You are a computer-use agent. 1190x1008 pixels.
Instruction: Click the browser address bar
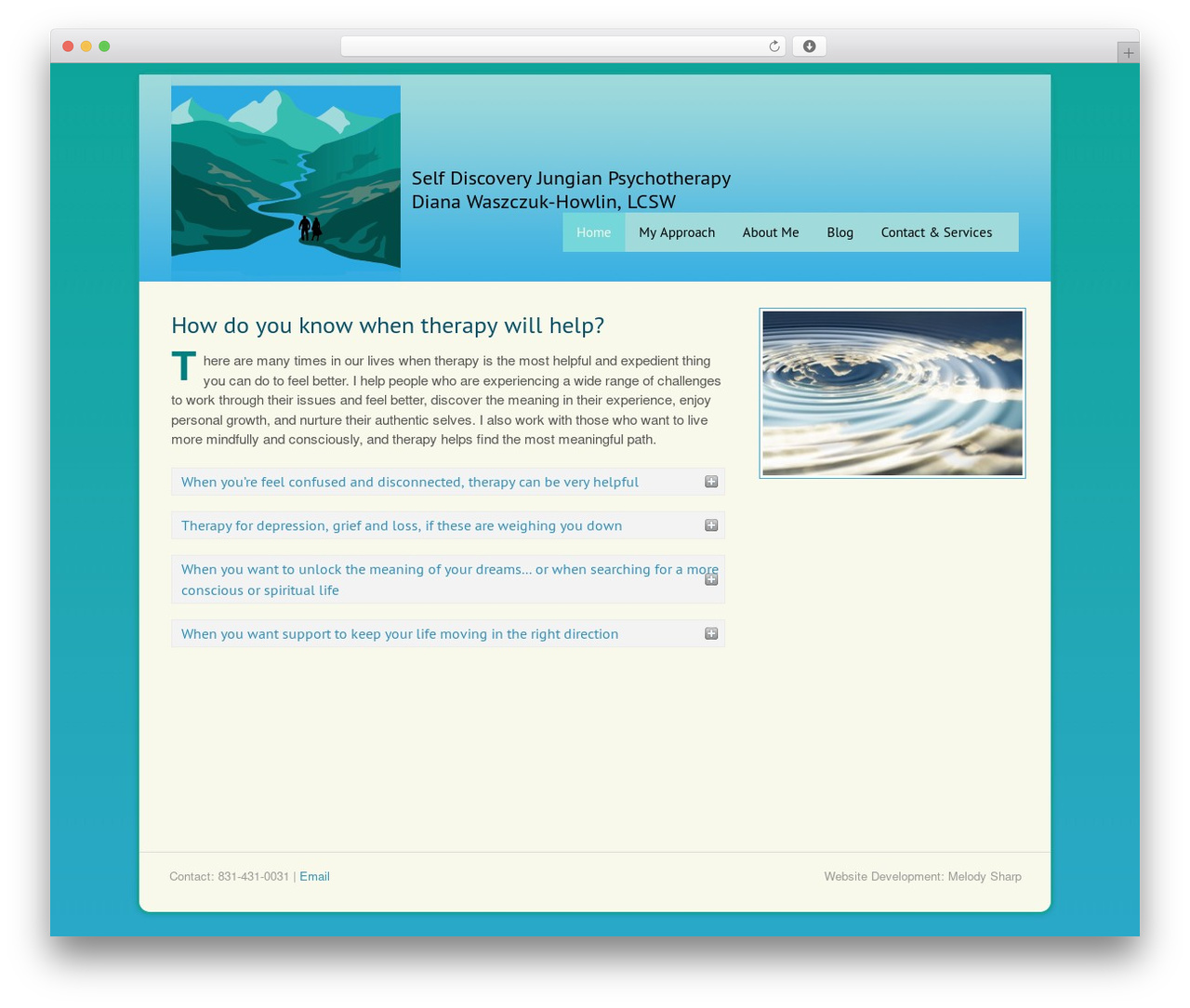(x=562, y=46)
